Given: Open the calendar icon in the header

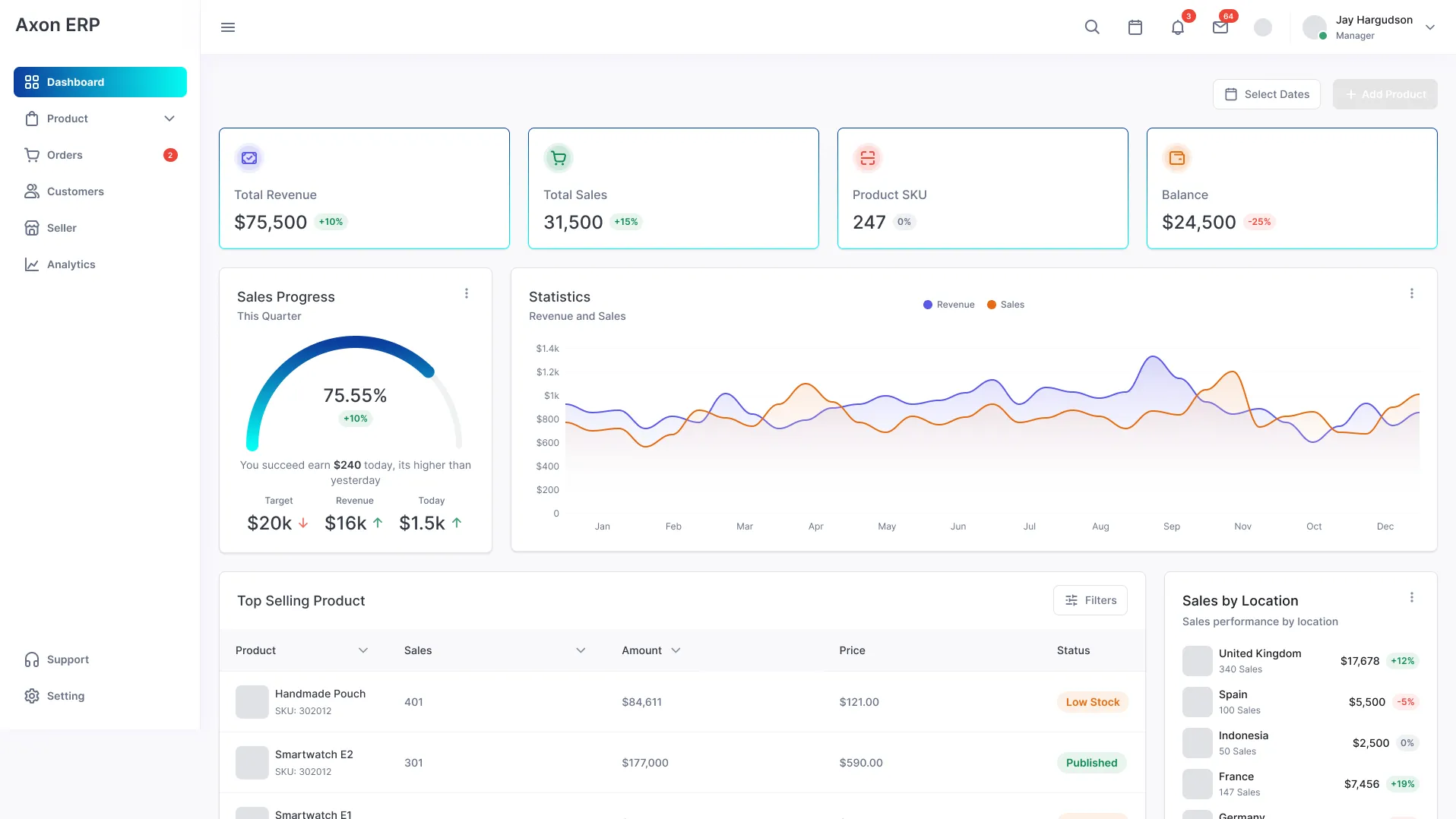Looking at the screenshot, I should (x=1135, y=27).
